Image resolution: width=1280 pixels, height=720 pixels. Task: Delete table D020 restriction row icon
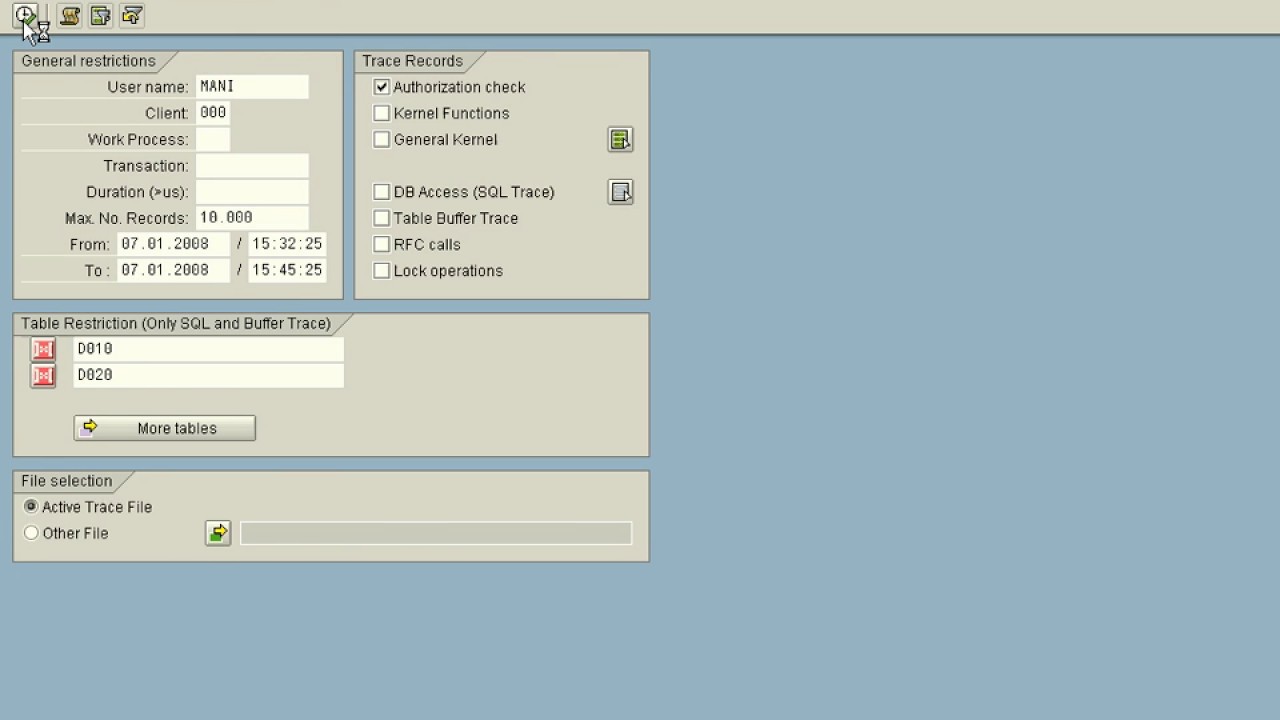(x=43, y=375)
